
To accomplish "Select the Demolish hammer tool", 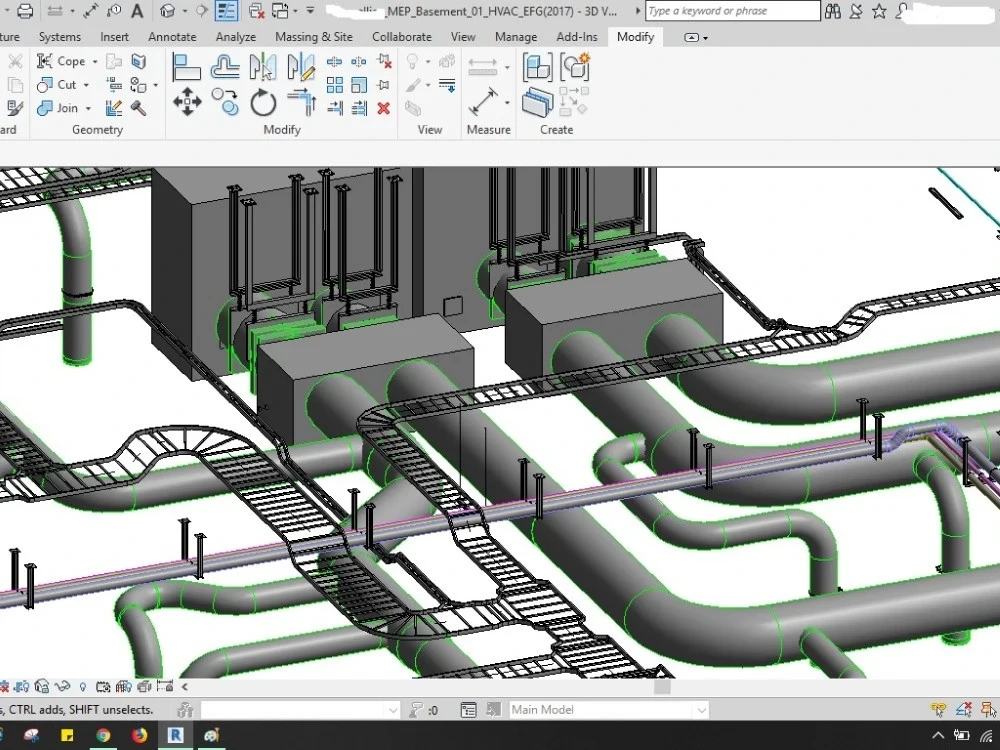I will click(138, 108).
